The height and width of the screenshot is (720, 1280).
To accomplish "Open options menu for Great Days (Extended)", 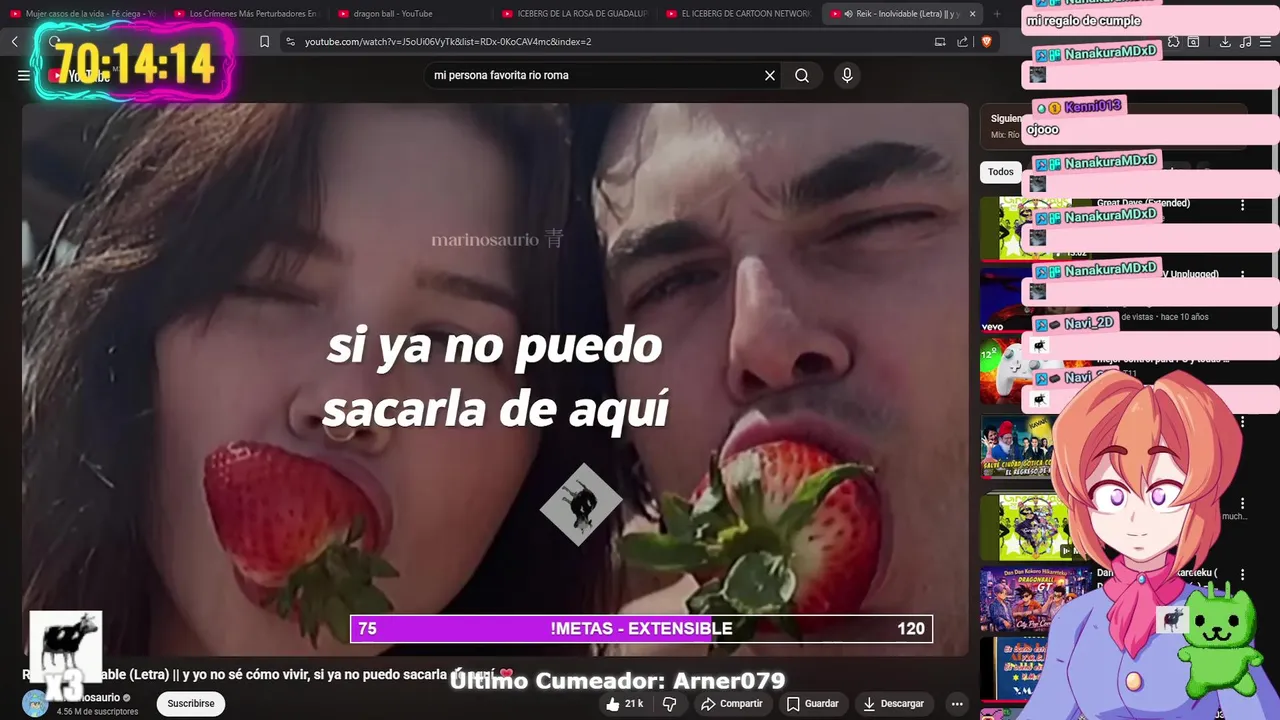I will pos(1243,205).
